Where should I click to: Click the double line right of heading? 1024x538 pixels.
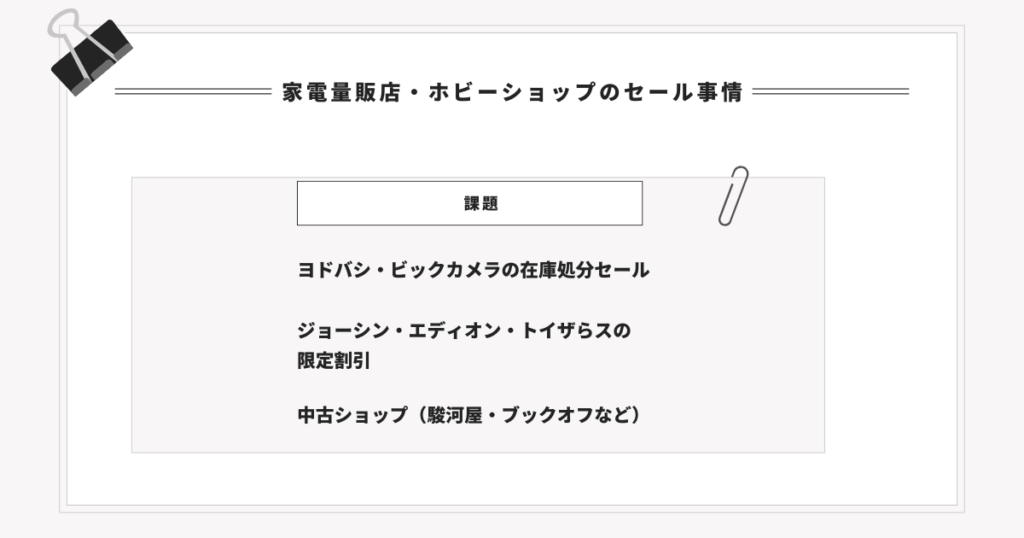click(831, 91)
